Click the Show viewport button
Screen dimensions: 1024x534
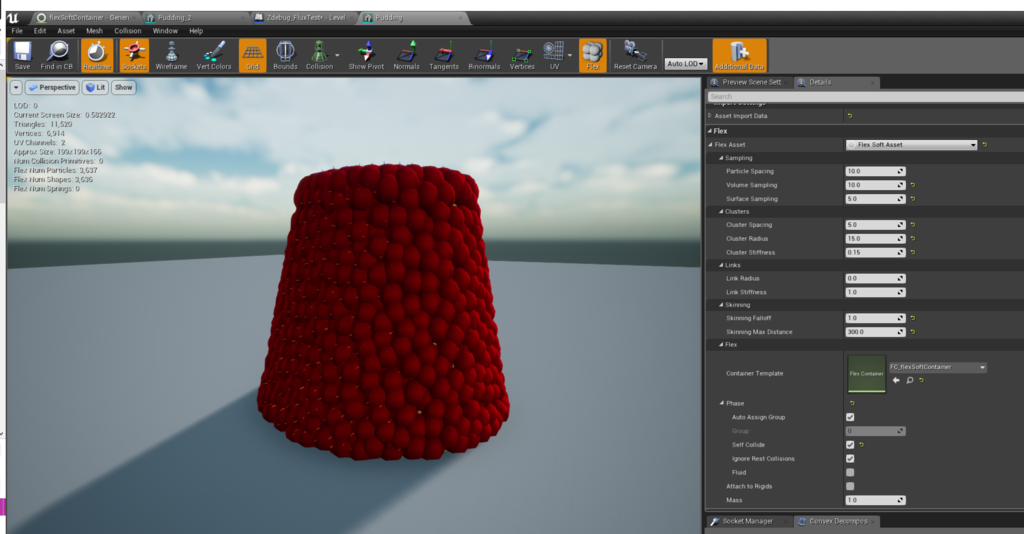(123, 87)
